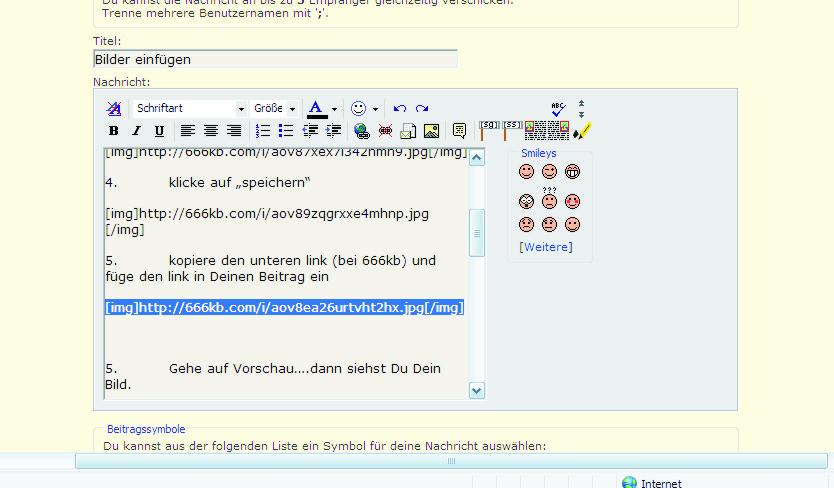Viewport: 834px width, 488px height.
Task: Align text left
Action: tap(187, 131)
